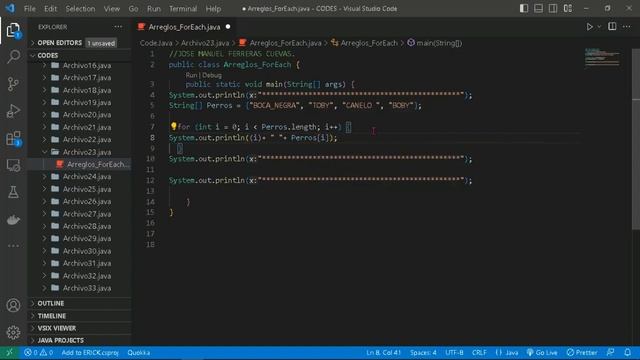Expand the JAVA PROJECTS section

(x=80, y=340)
